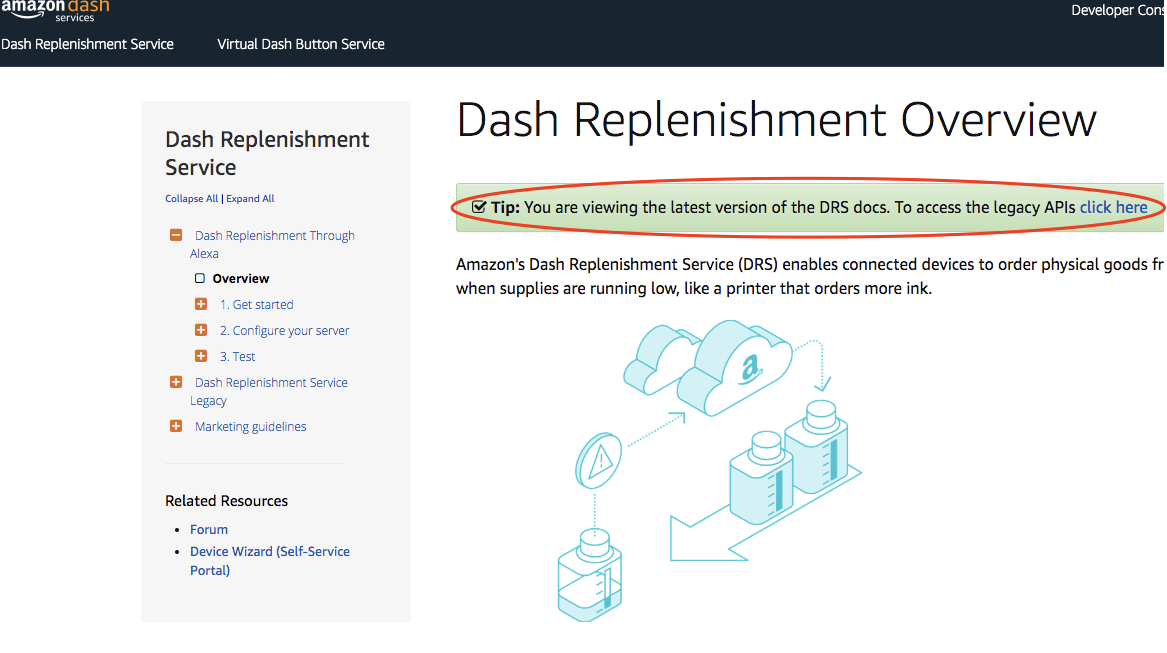Click the DRS cloud and bottles illustration
This screenshot has height=653, width=1167.
(709, 471)
